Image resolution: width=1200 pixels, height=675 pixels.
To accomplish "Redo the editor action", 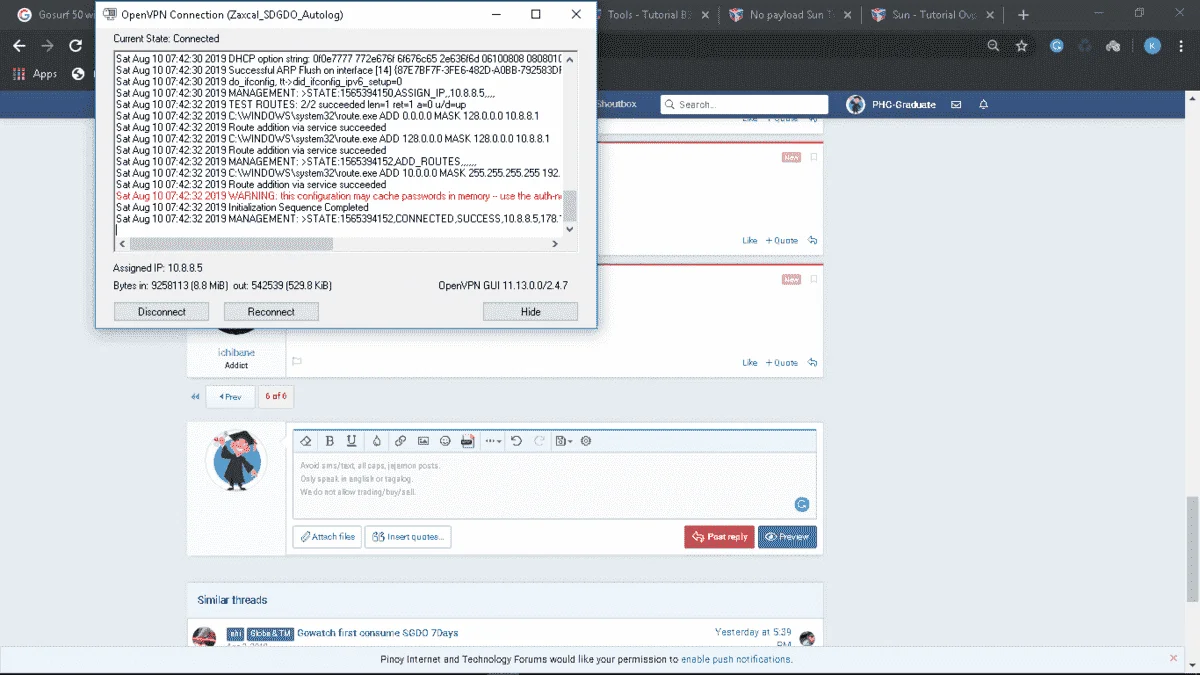I will 539,441.
